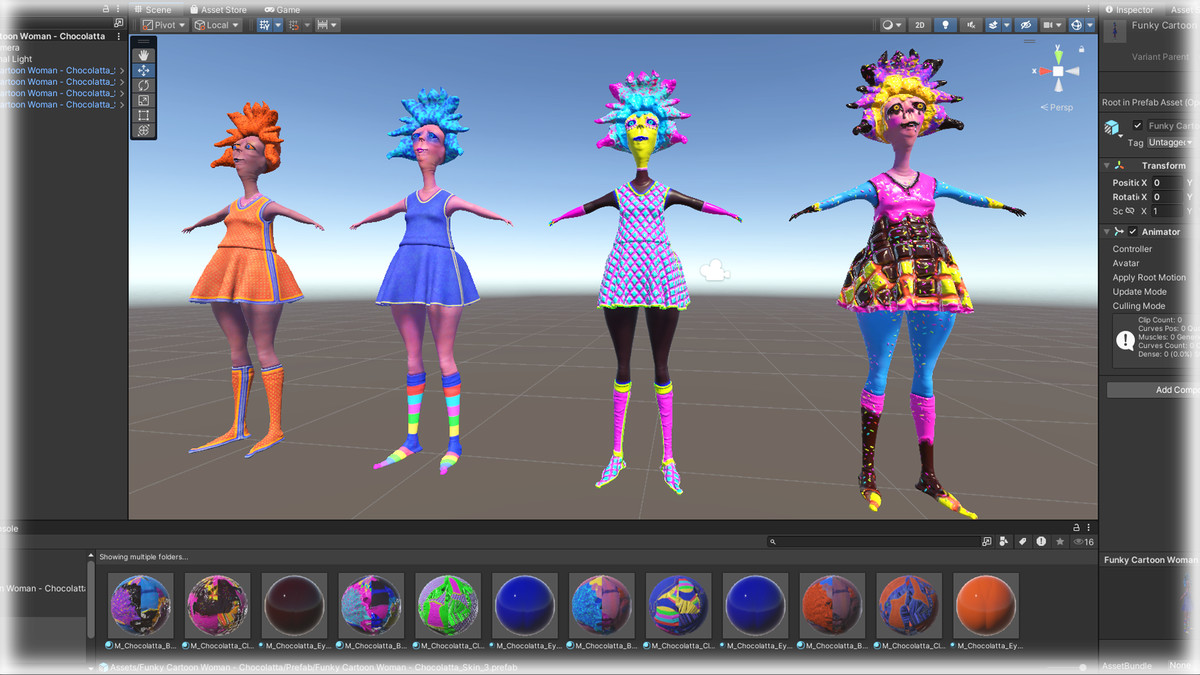This screenshot has width=1200, height=675.
Task: Select the Hand view tool
Action: [x=144, y=56]
